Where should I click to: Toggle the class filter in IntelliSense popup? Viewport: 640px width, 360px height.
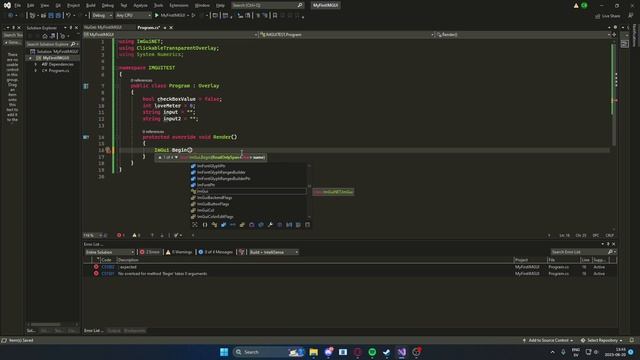click(214, 225)
